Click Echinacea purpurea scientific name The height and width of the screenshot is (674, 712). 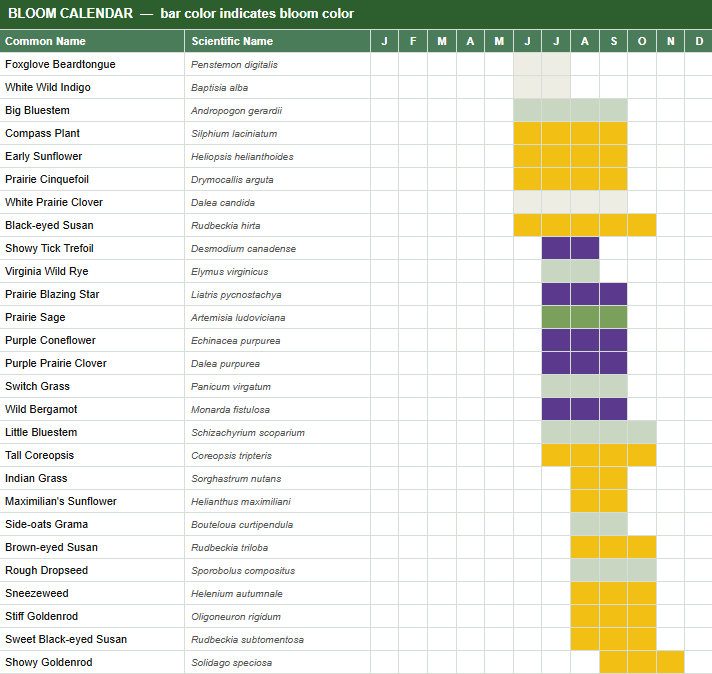(277, 341)
